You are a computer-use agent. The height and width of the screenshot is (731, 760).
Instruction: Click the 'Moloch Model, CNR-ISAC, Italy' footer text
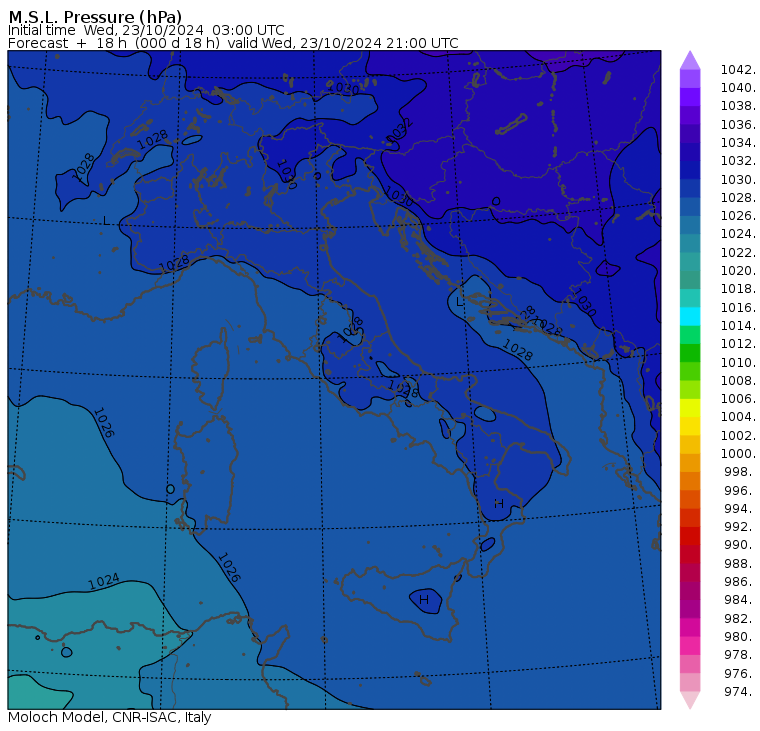[x=110, y=717]
